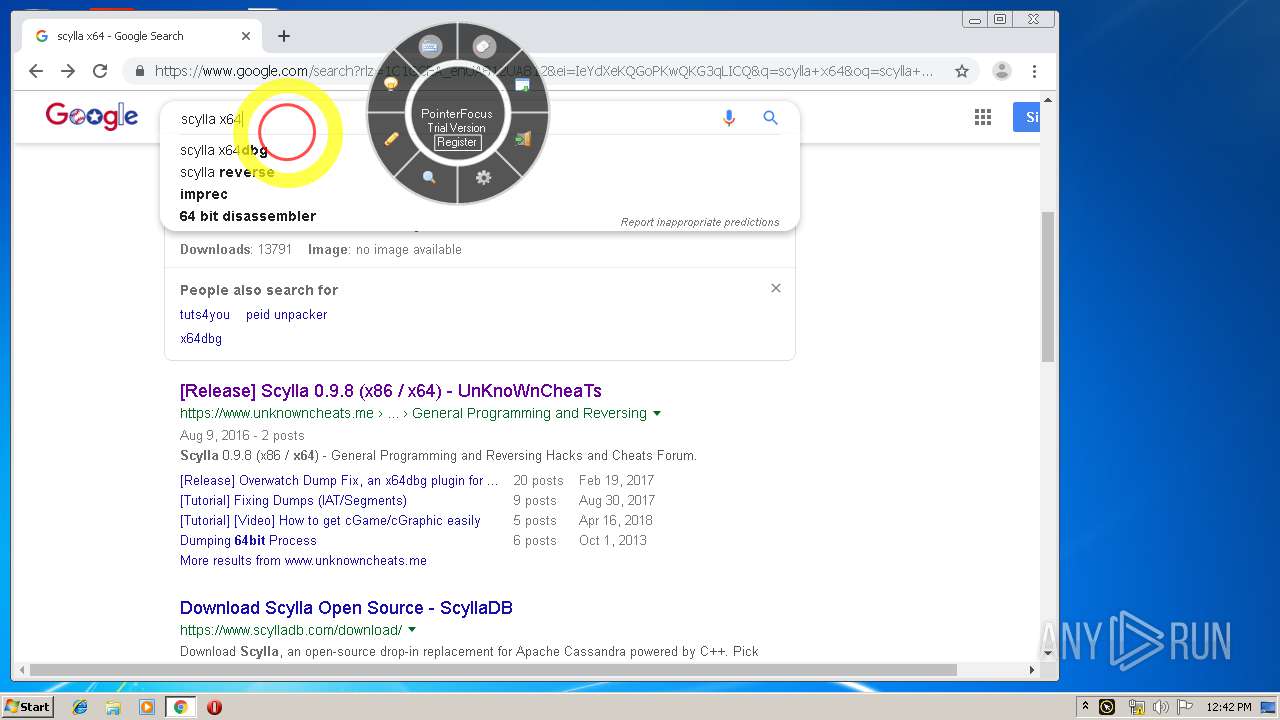
Task: Click vertical scrollbar thumb in Chrome
Action: 1048,287
